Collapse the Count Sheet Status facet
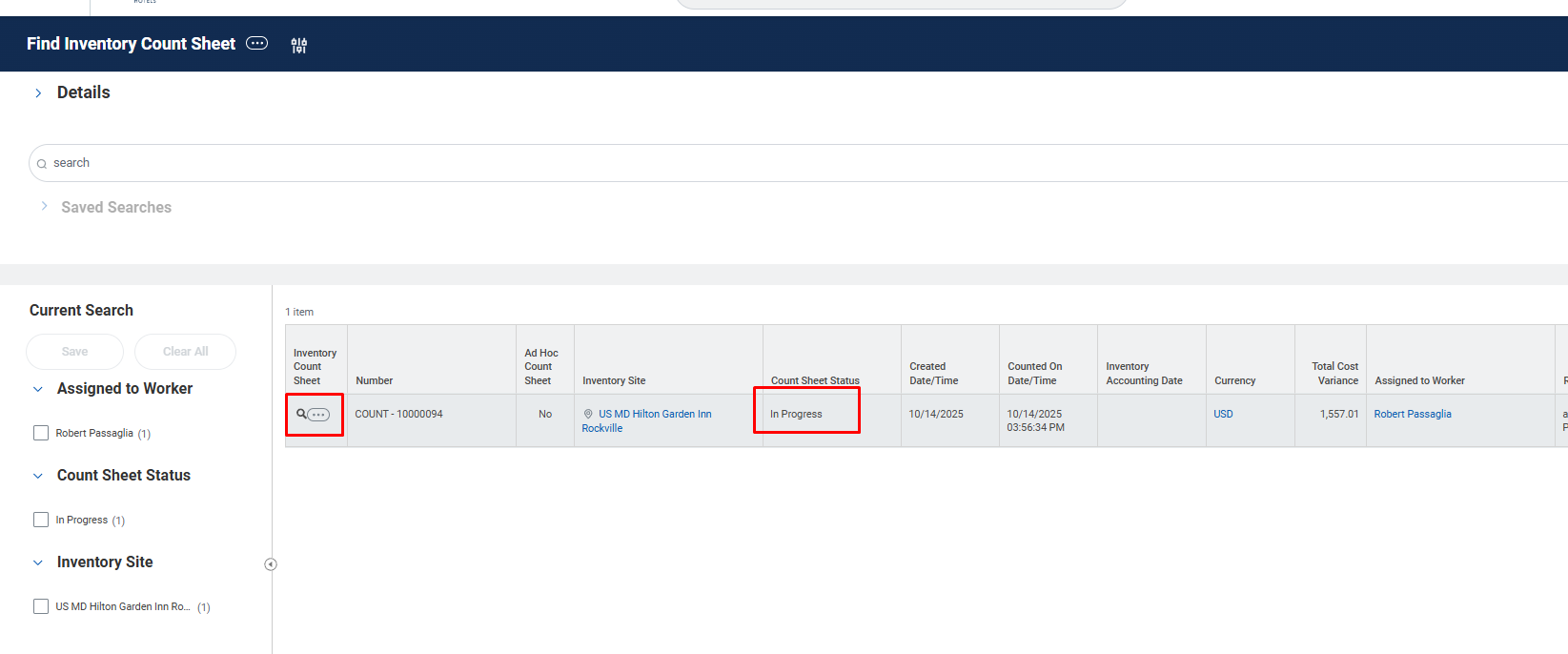1568x654 pixels. 38,476
